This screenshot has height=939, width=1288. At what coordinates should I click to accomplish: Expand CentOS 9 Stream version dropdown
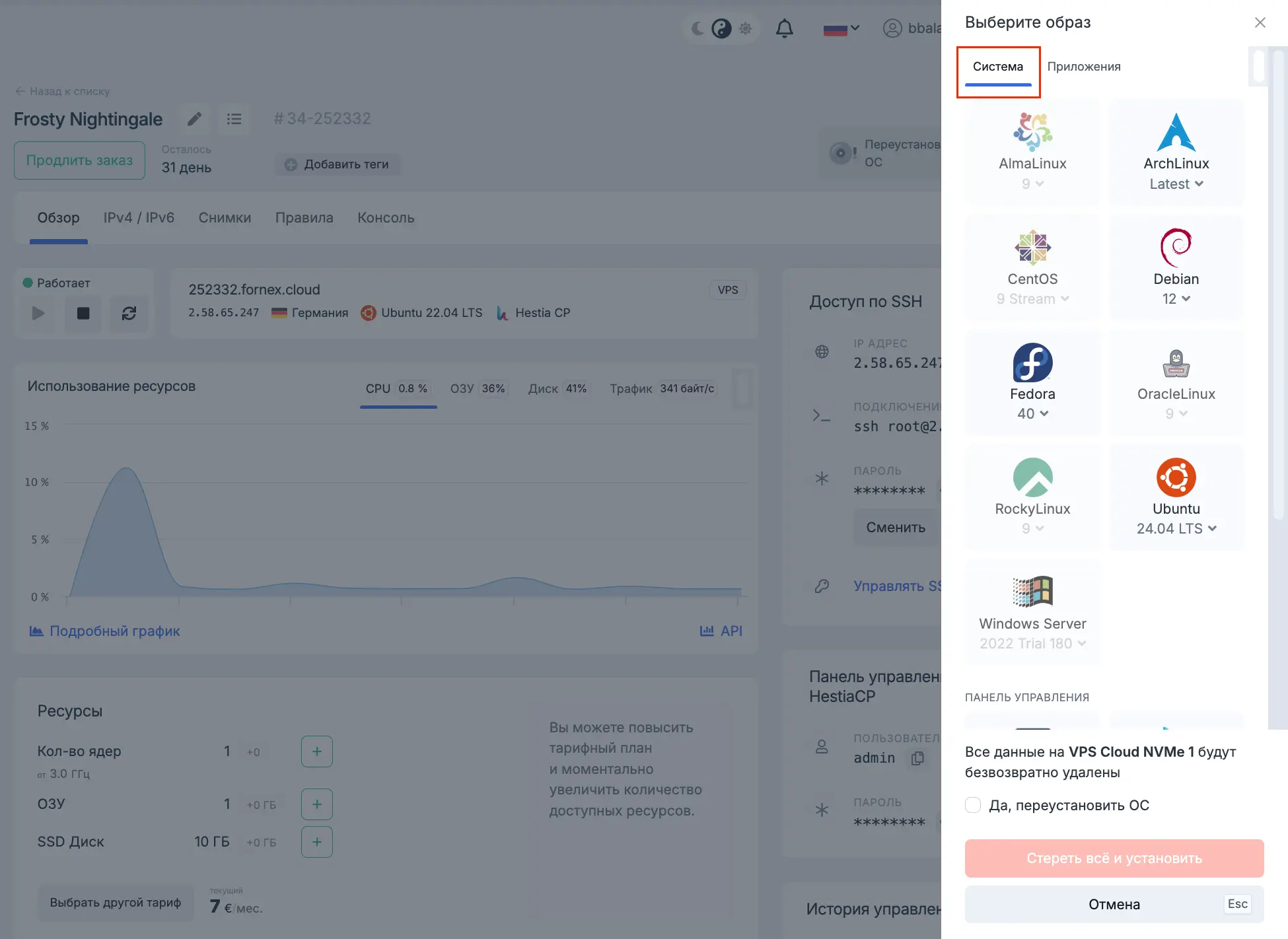1032,298
